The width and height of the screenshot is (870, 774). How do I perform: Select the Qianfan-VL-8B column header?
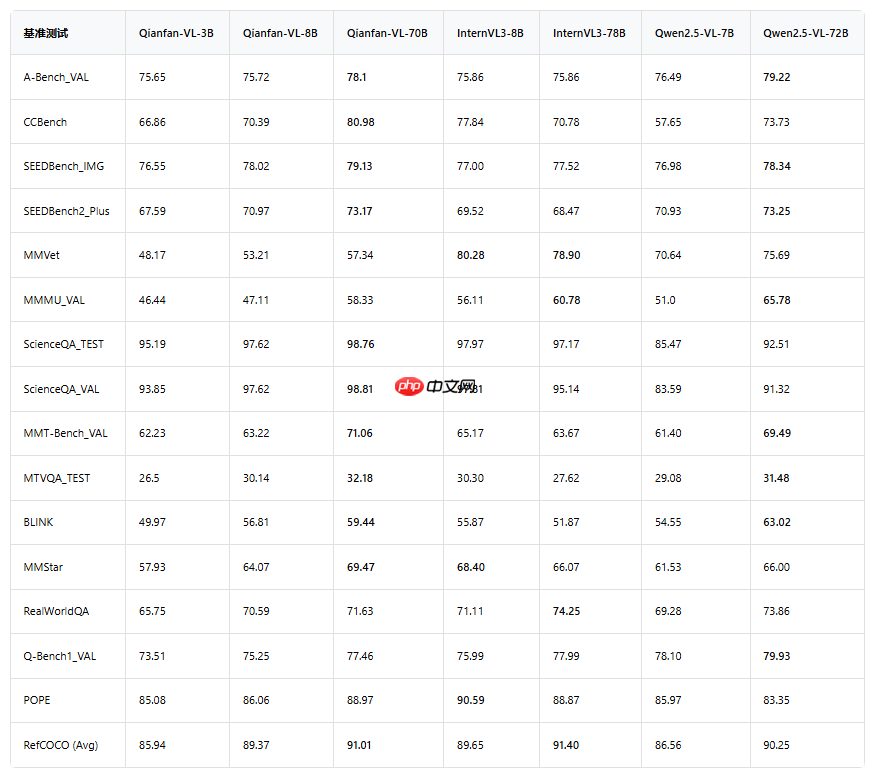[x=280, y=33]
